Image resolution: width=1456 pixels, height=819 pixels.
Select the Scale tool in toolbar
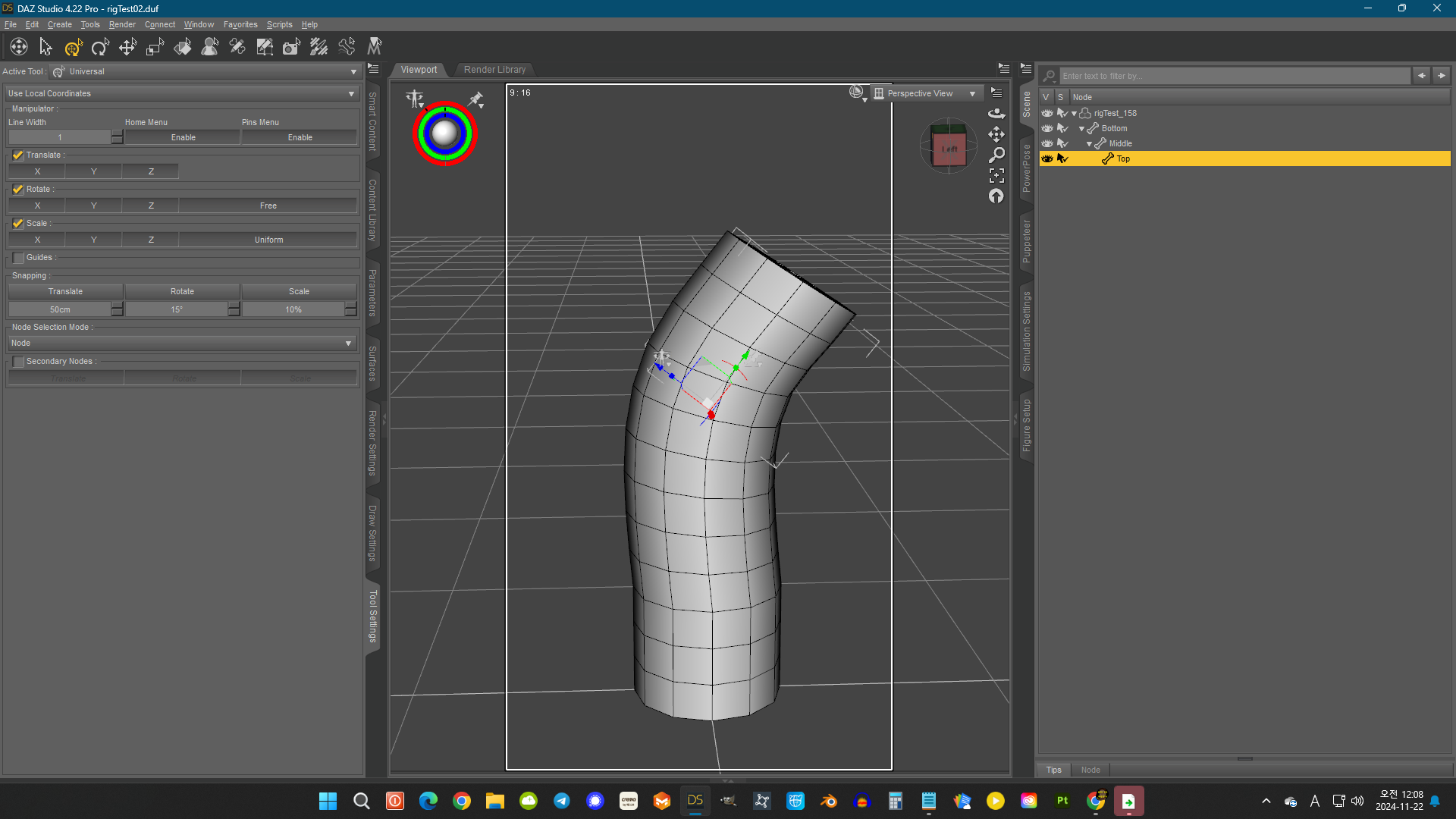[155, 47]
